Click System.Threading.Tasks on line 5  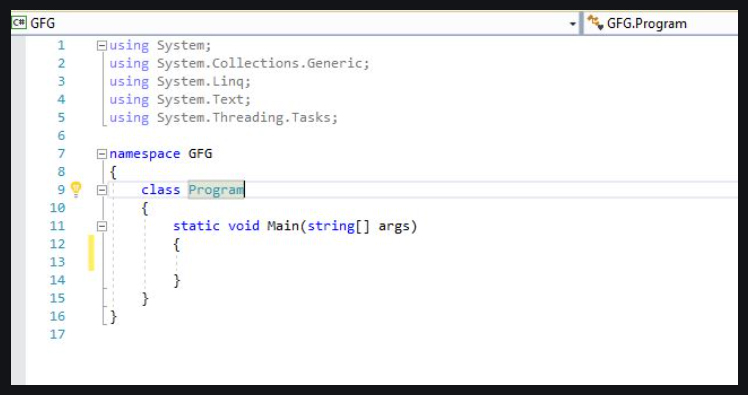click(244, 118)
